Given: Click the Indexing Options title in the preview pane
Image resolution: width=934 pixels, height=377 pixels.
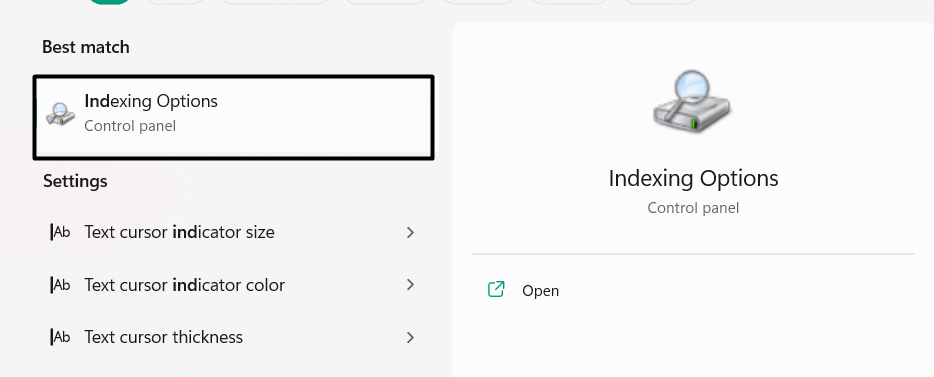Looking at the screenshot, I should 693,179.
